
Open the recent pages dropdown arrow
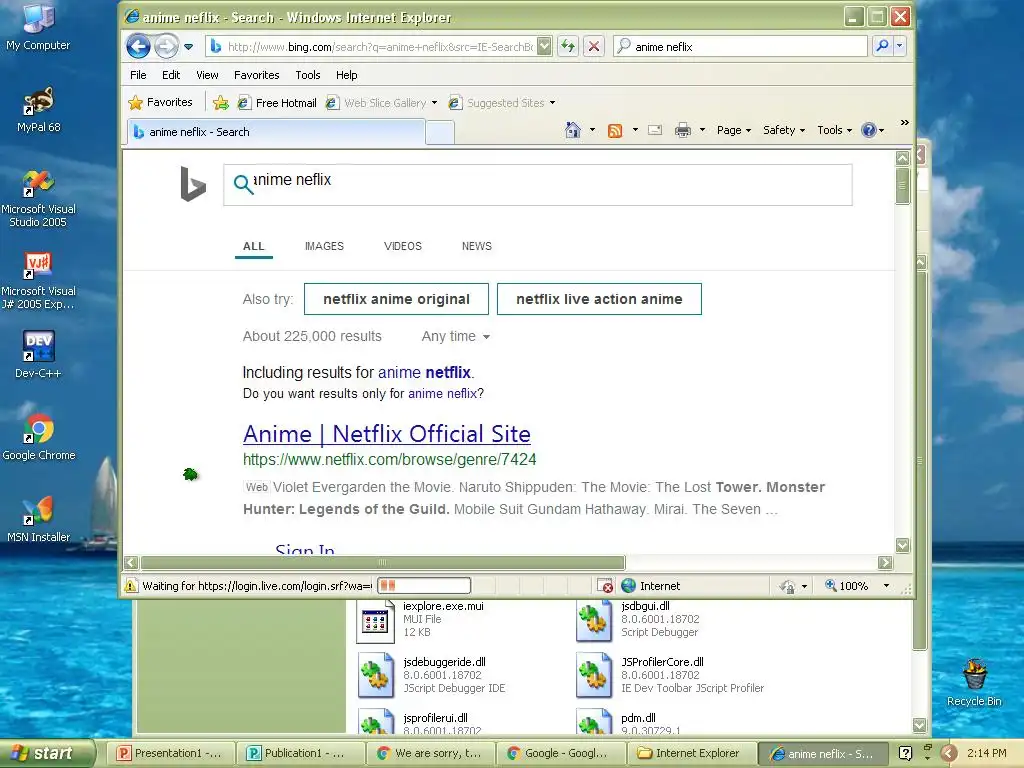click(x=189, y=47)
